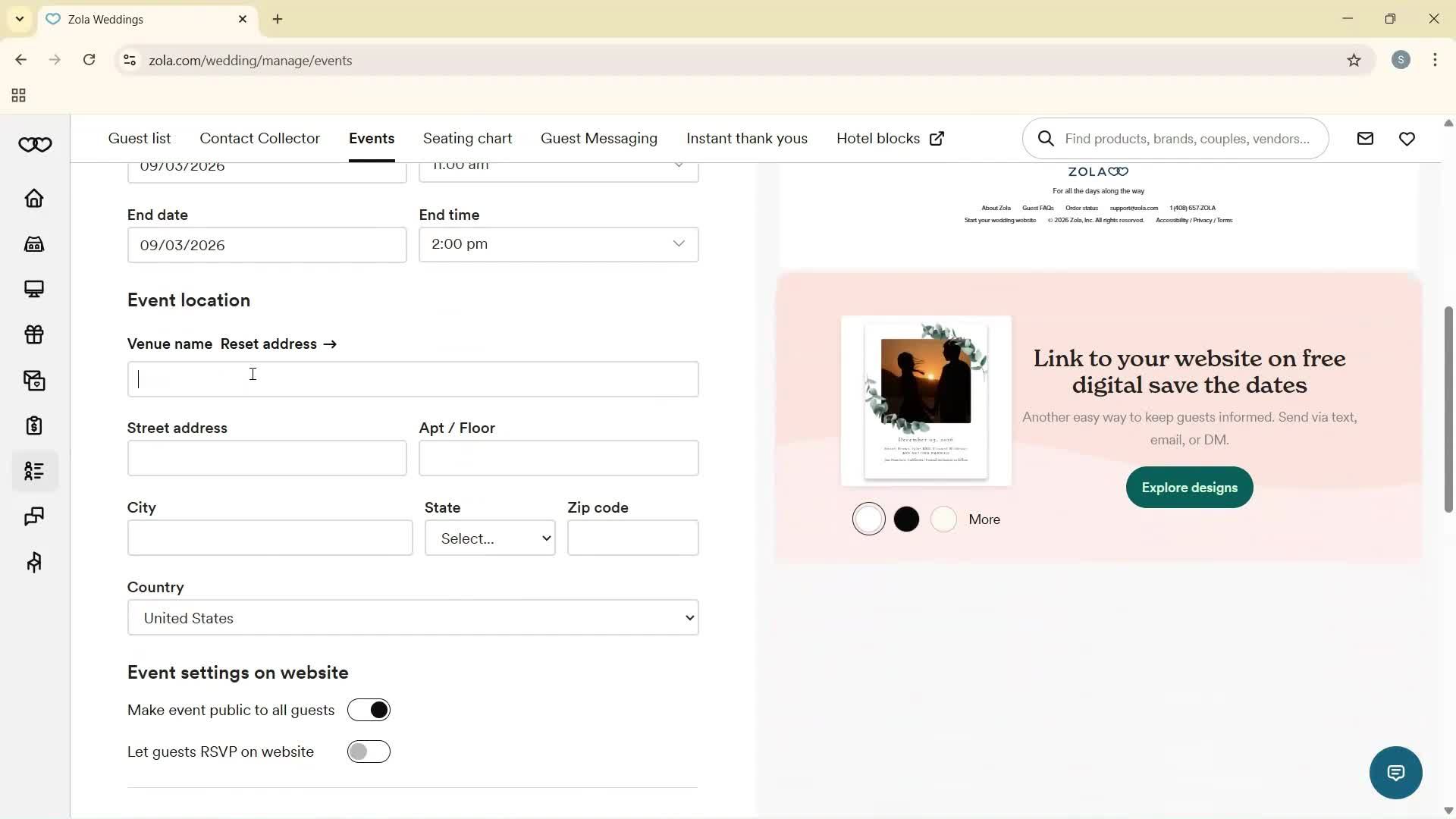Open the Instant thank you tab
The width and height of the screenshot is (1456, 819).
(x=746, y=138)
